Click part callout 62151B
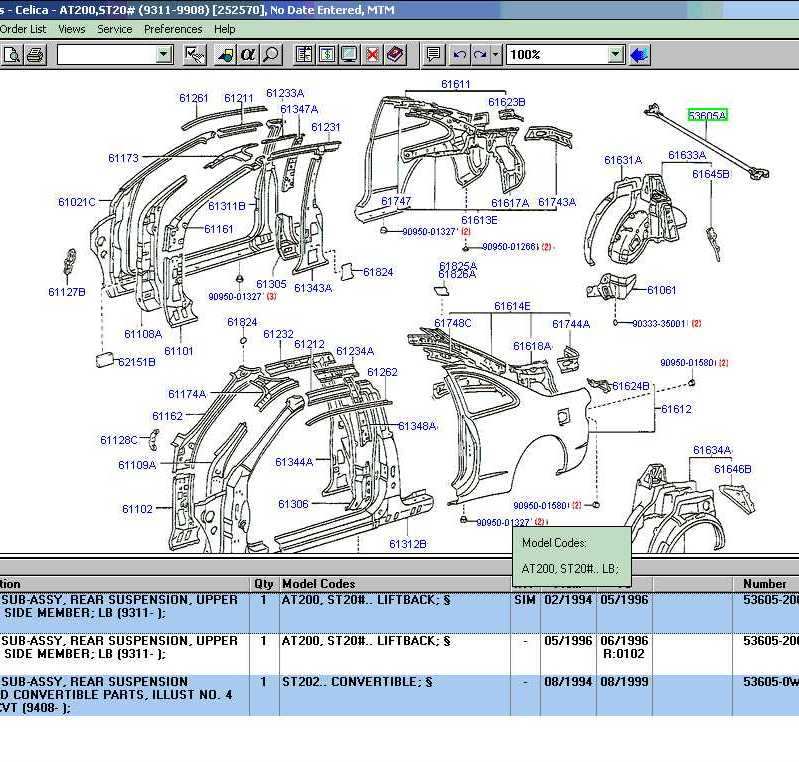 [137, 362]
